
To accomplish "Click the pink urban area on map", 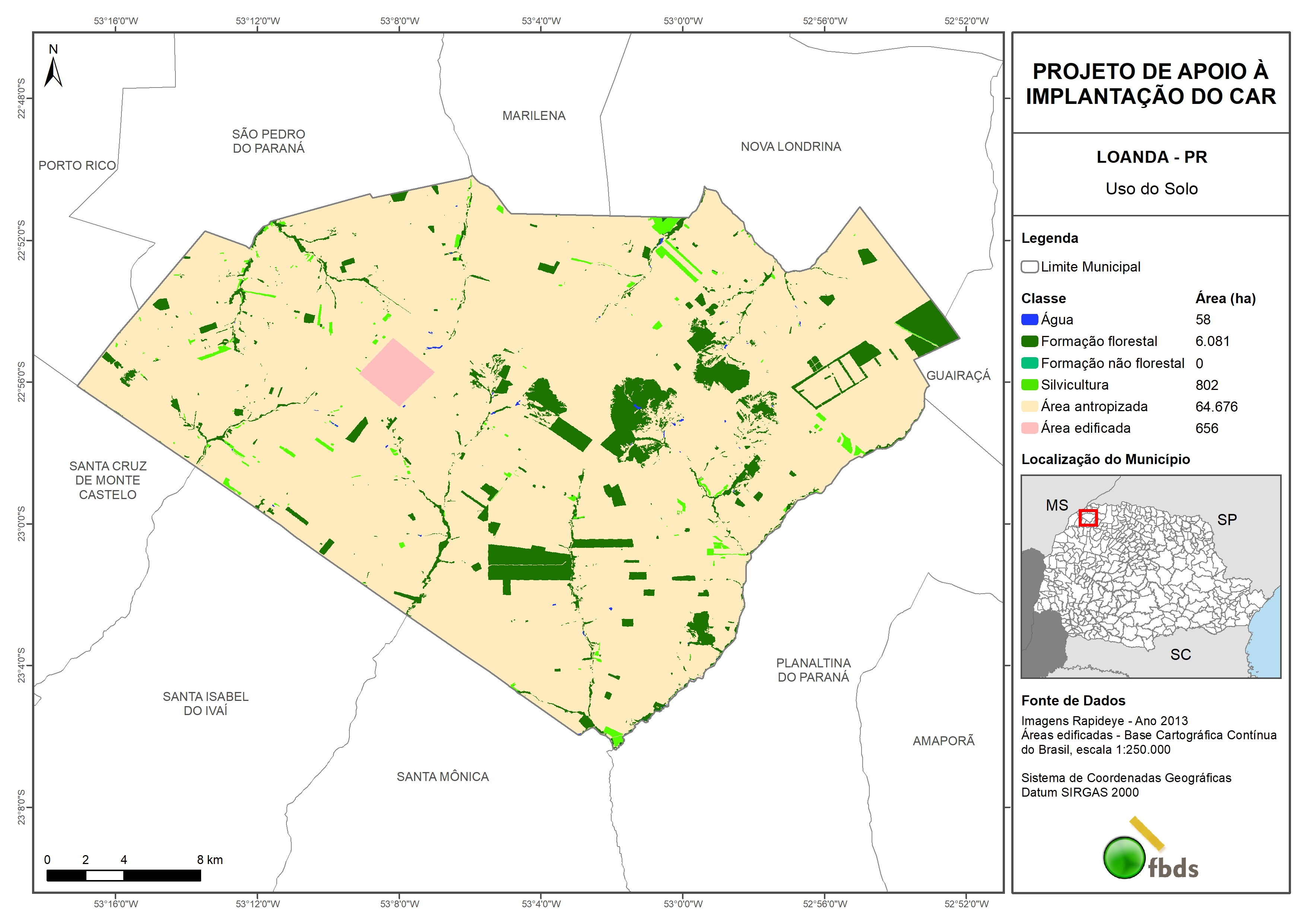I will [x=397, y=372].
